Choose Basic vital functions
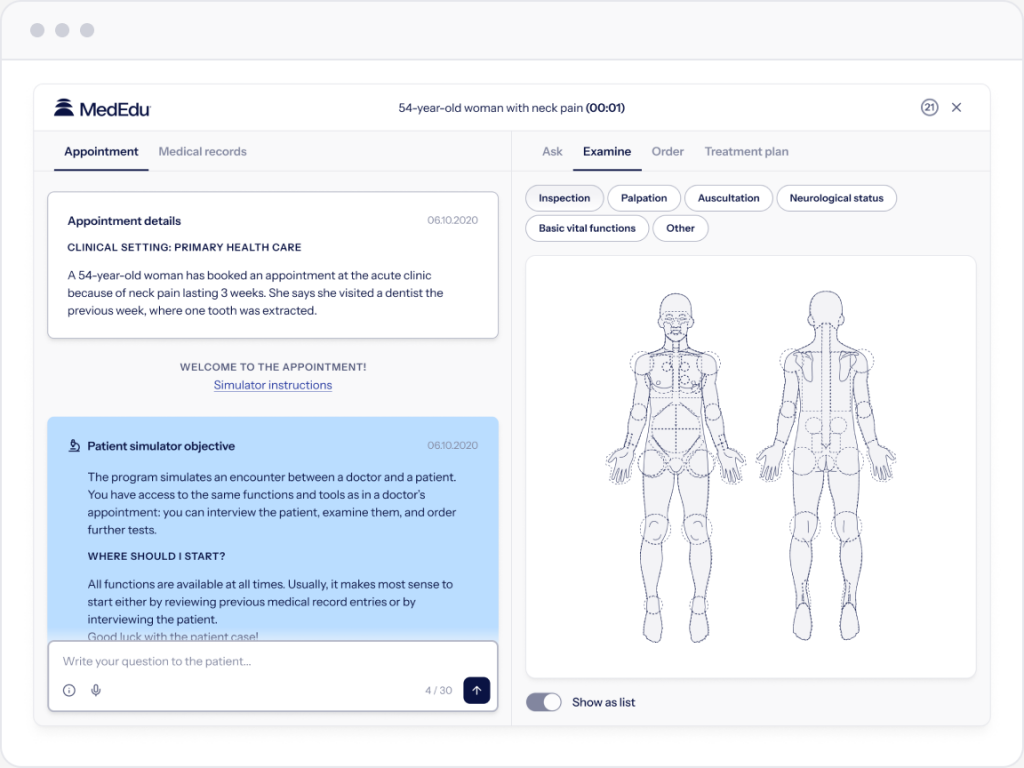Image resolution: width=1024 pixels, height=768 pixels. tap(586, 228)
